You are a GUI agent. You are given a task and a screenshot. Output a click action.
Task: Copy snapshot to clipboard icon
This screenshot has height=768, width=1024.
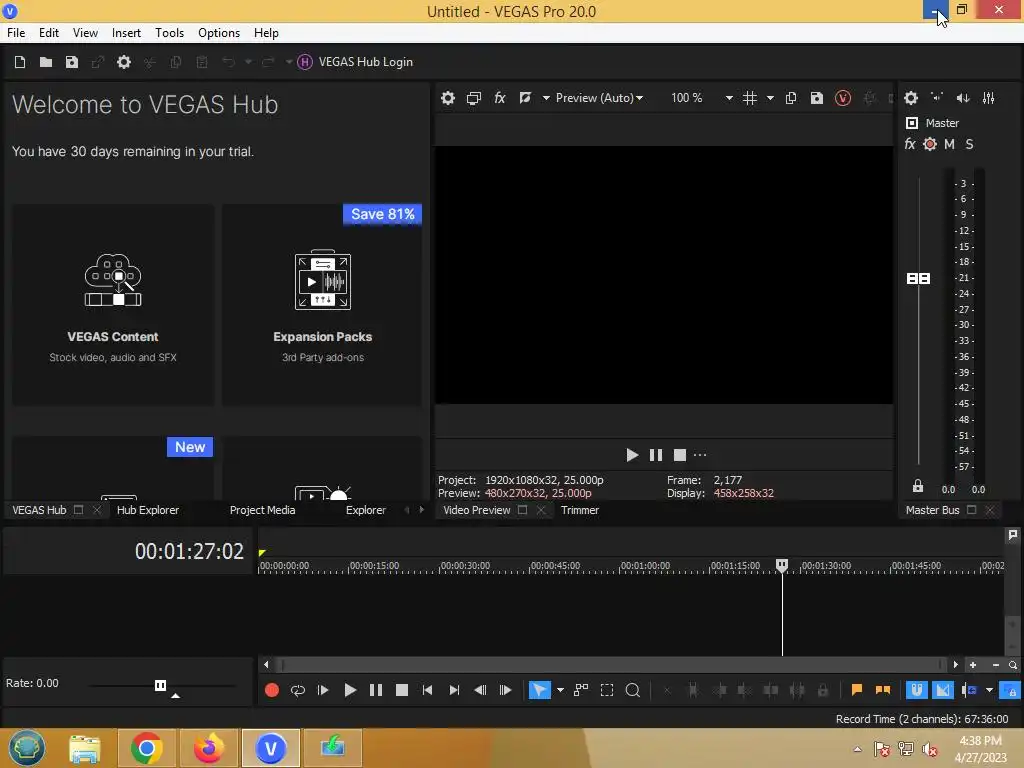click(791, 98)
